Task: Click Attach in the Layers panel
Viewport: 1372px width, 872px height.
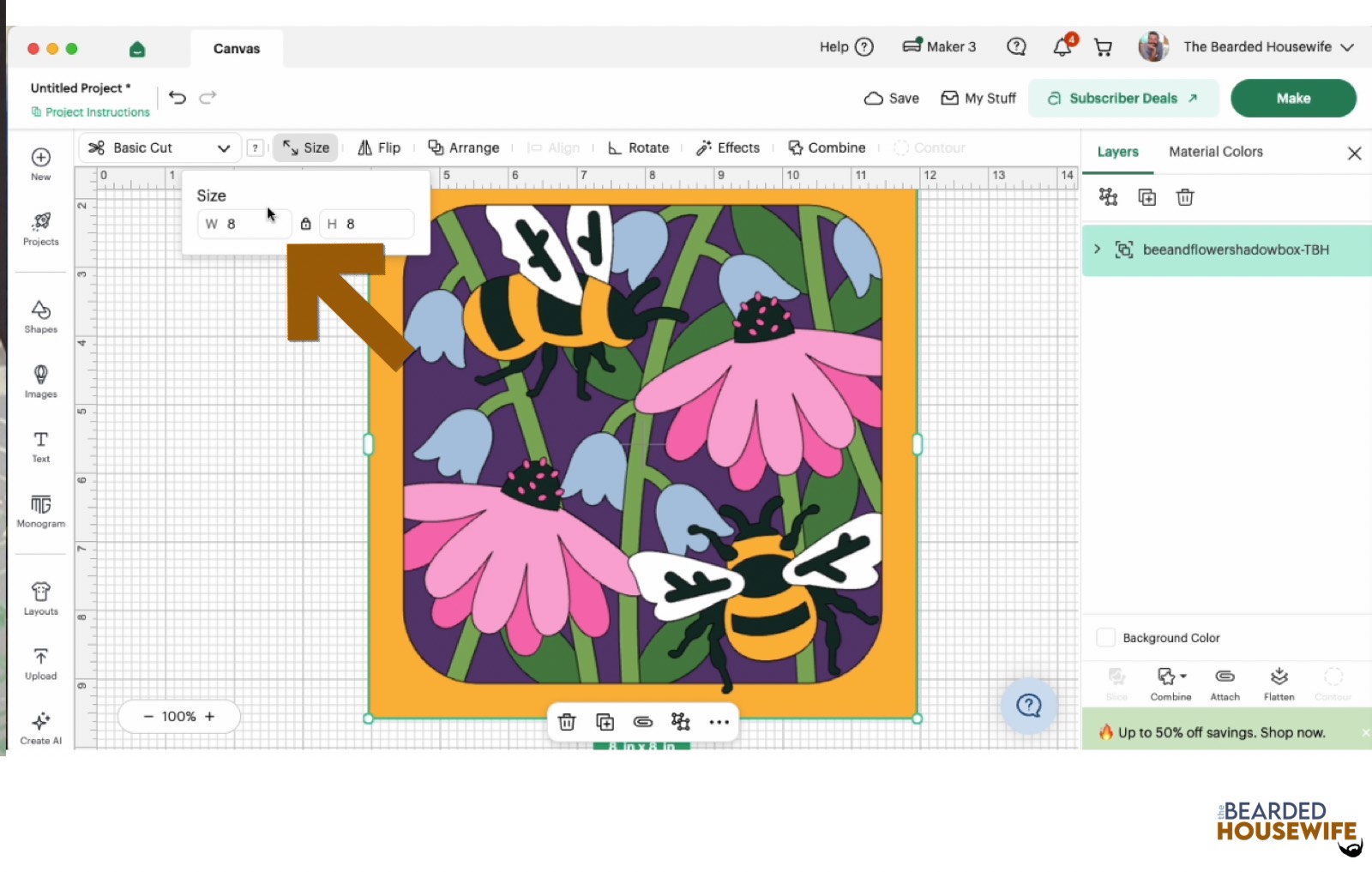Action: (1225, 683)
